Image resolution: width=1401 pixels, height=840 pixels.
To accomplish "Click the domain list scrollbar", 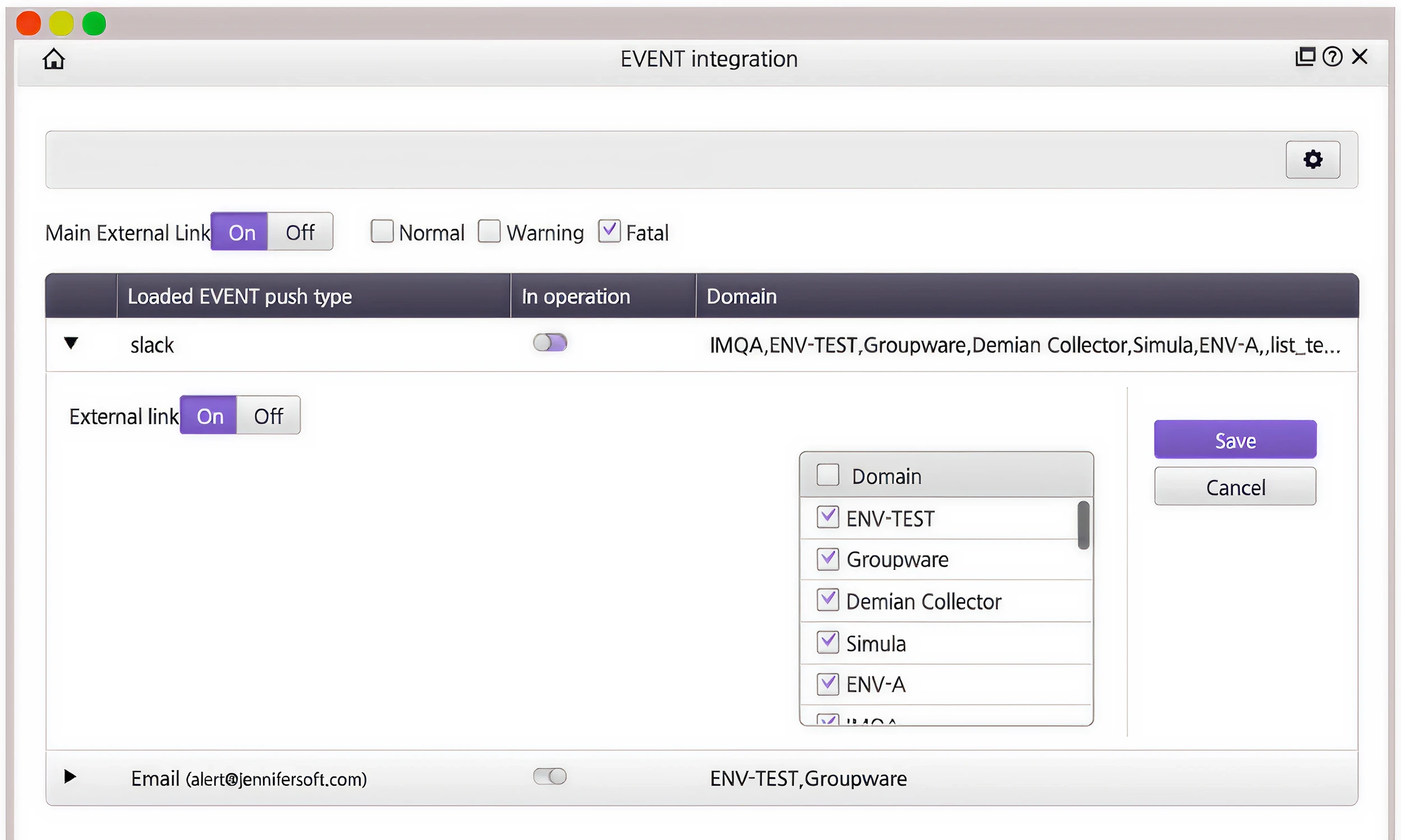I will (x=1083, y=525).
